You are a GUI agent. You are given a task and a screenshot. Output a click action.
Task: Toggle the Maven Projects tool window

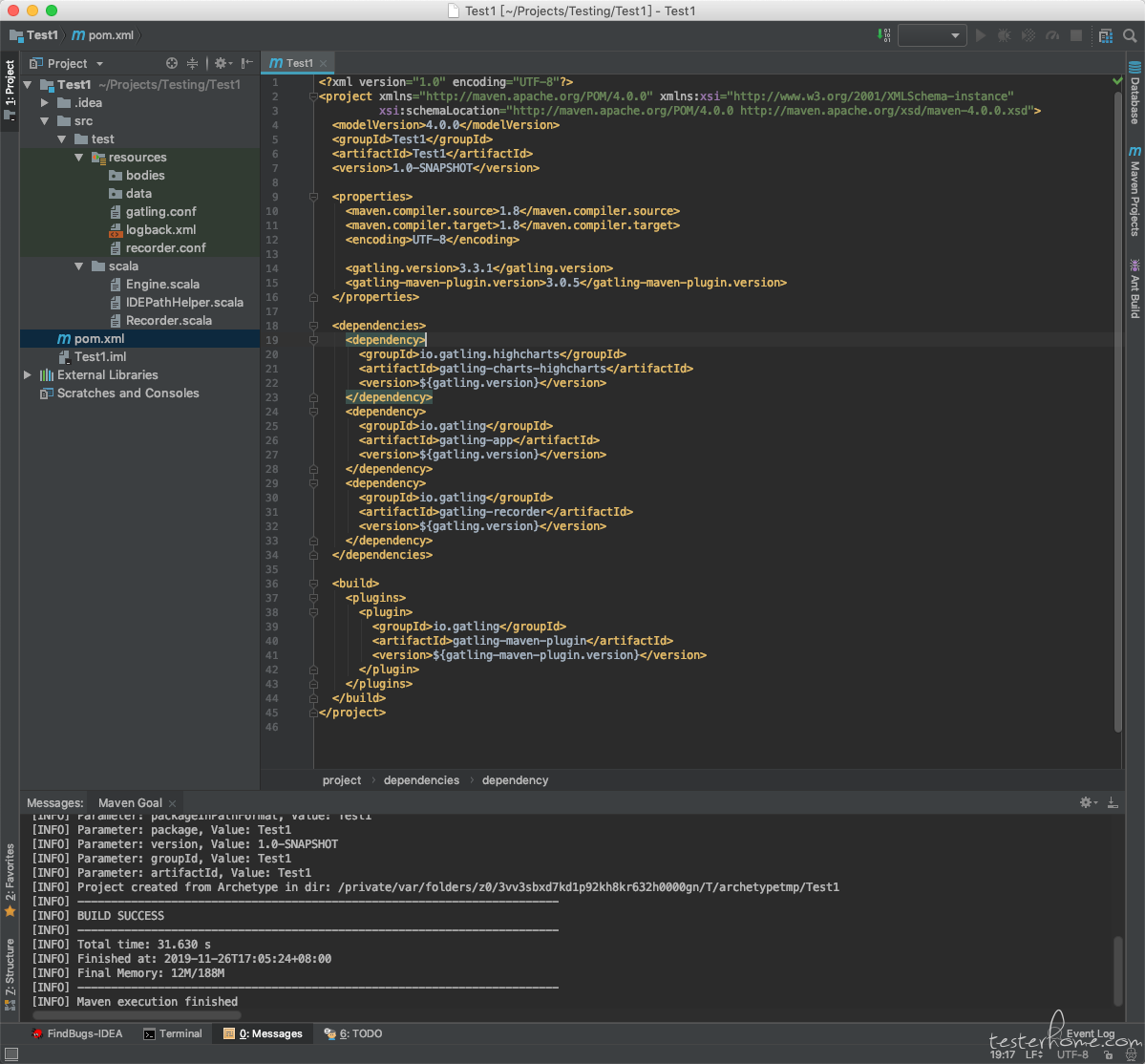pos(1134,191)
